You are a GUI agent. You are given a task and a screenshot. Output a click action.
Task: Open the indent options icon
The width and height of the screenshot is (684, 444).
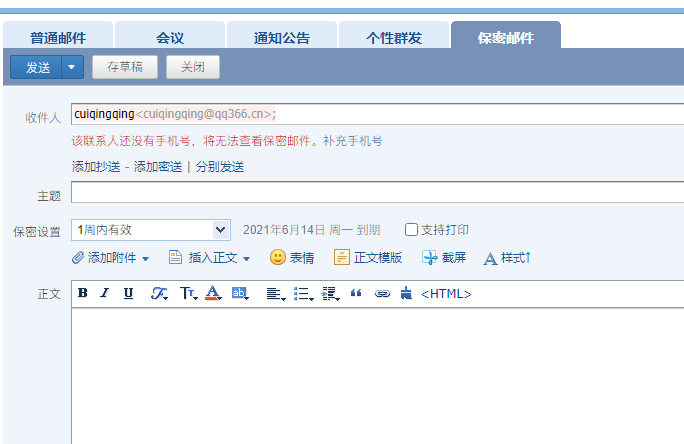pyautogui.click(x=330, y=294)
